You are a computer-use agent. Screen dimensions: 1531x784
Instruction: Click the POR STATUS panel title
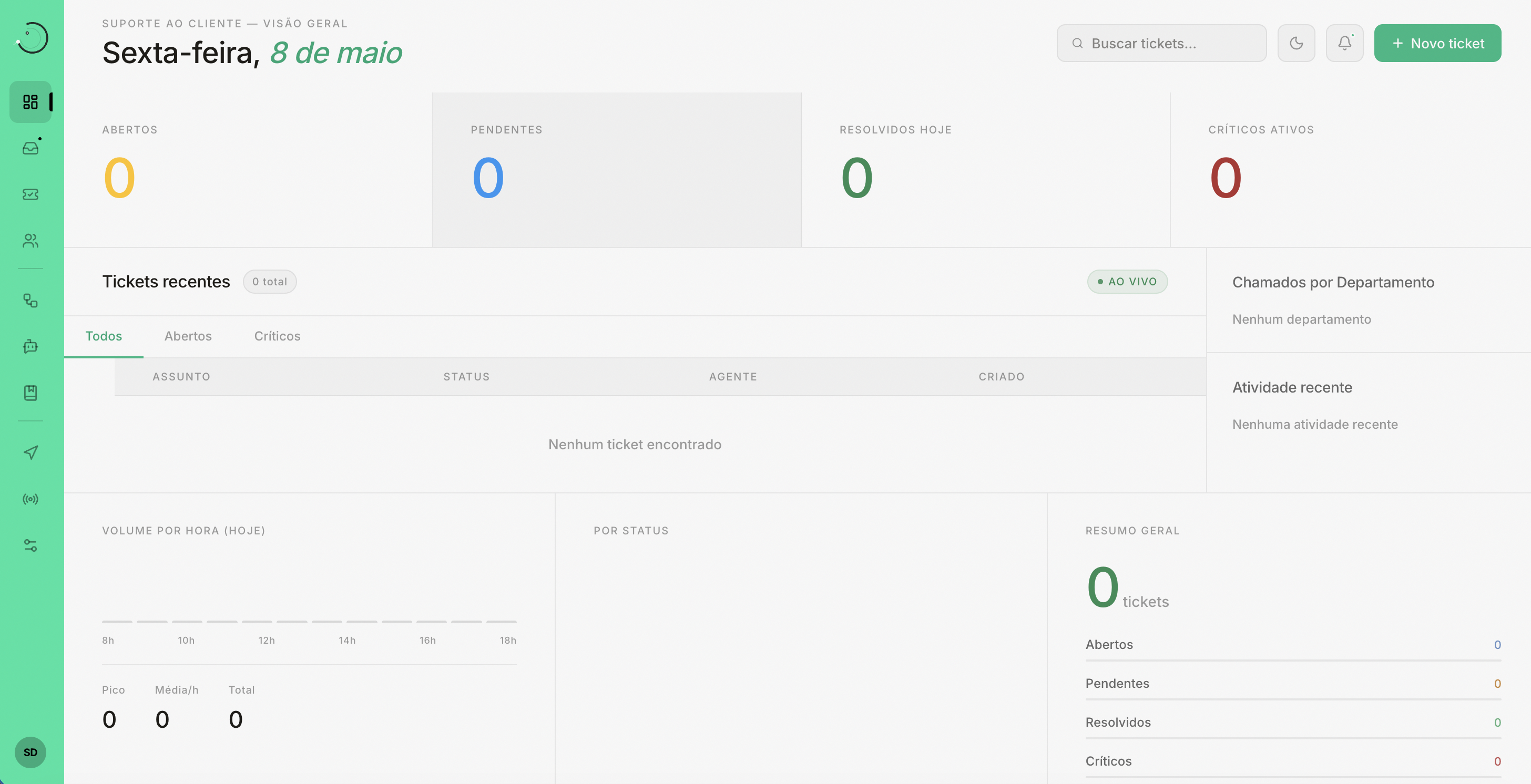630,530
